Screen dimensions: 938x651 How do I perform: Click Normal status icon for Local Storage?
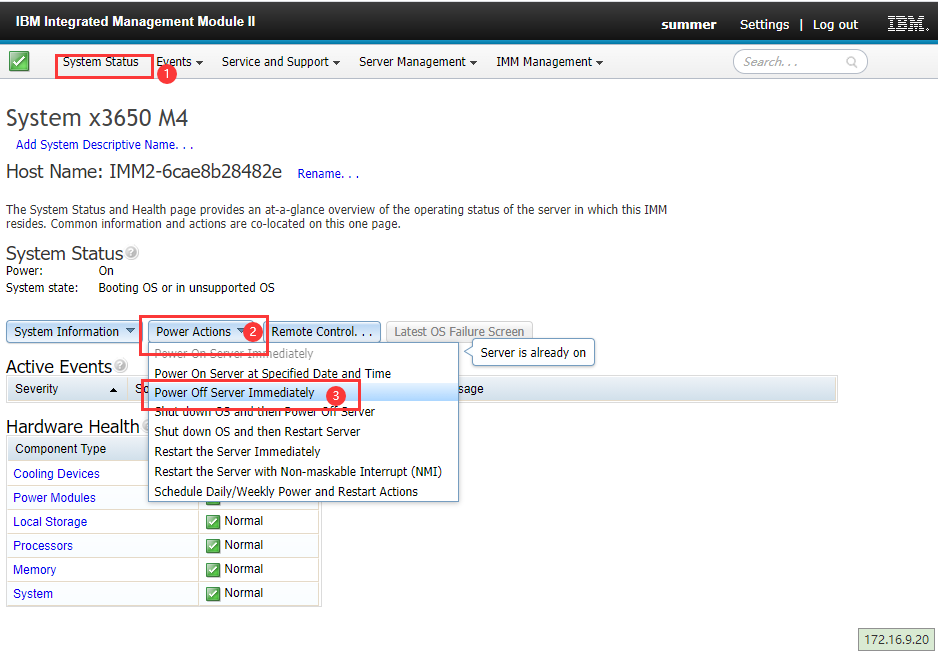213,522
